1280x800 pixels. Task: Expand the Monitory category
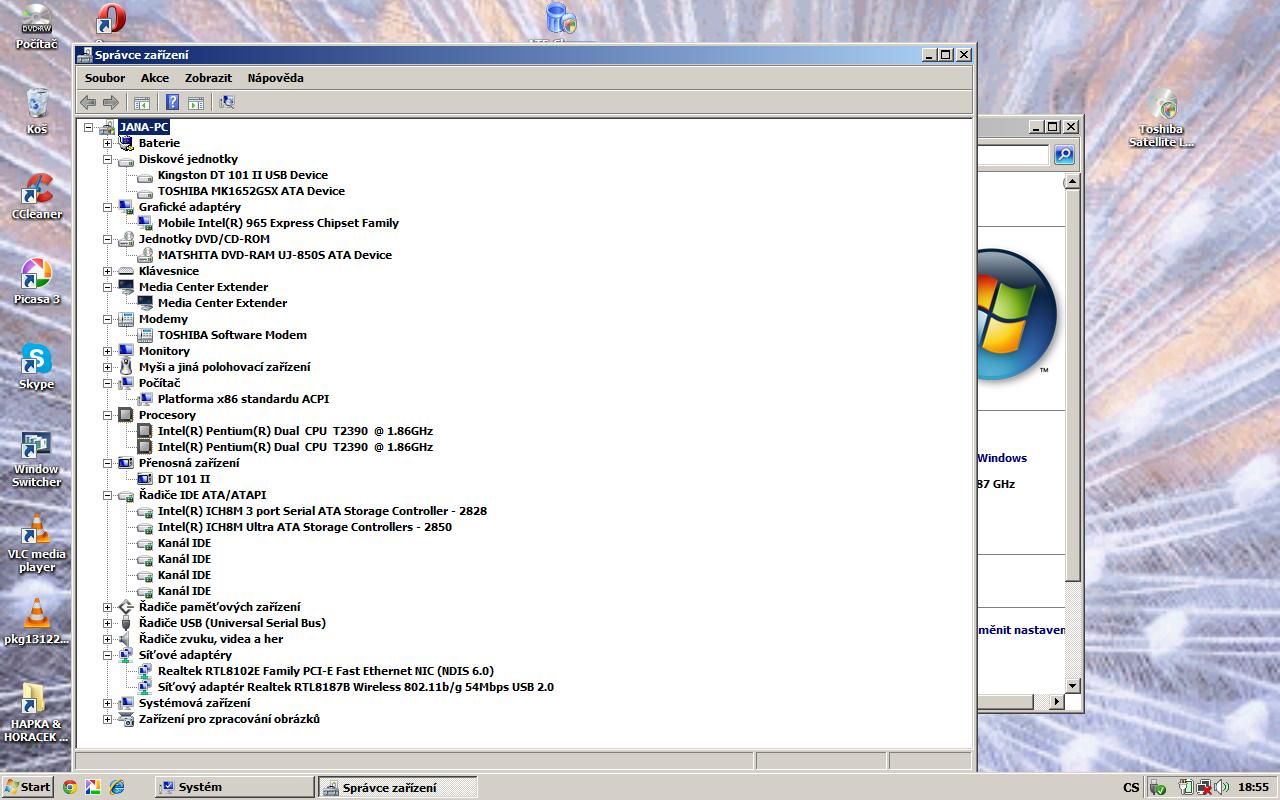click(107, 351)
